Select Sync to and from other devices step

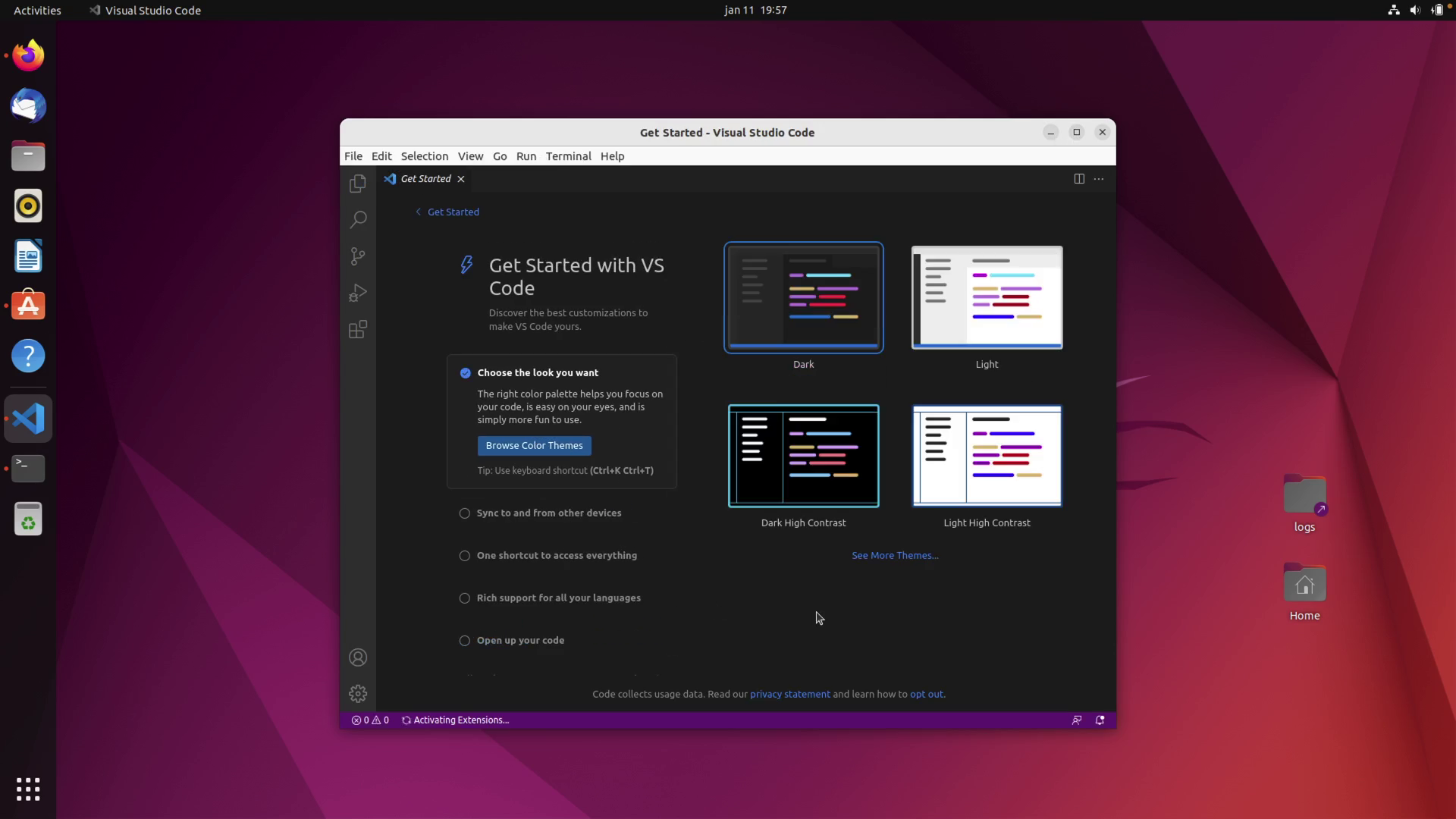click(548, 513)
